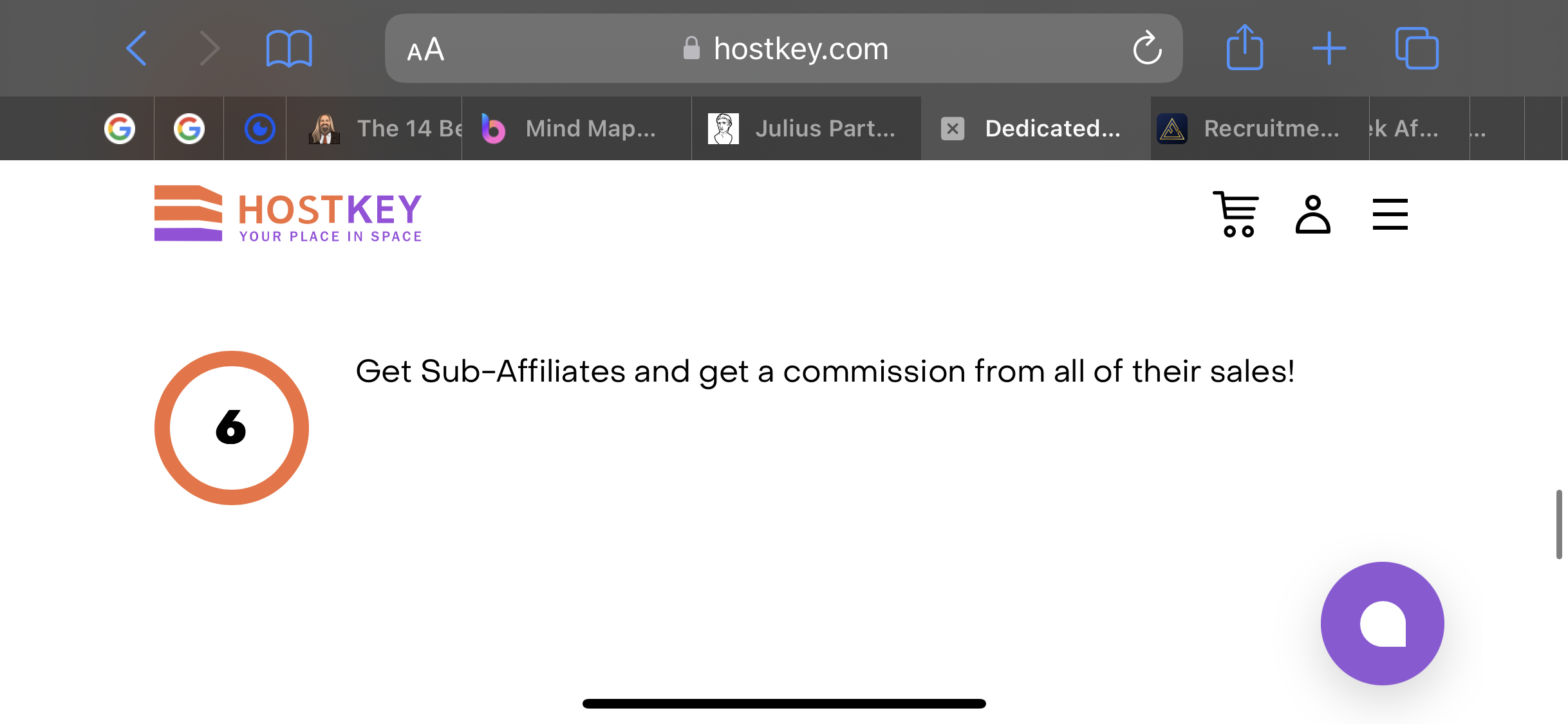Click the page scrollbar on the right
Screen dimensions: 1568x724
click(x=1558, y=524)
